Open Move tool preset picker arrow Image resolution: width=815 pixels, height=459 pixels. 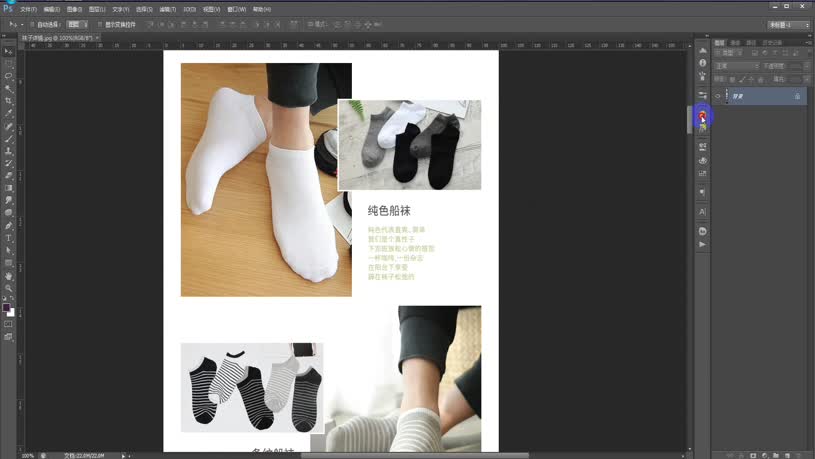tap(22, 24)
